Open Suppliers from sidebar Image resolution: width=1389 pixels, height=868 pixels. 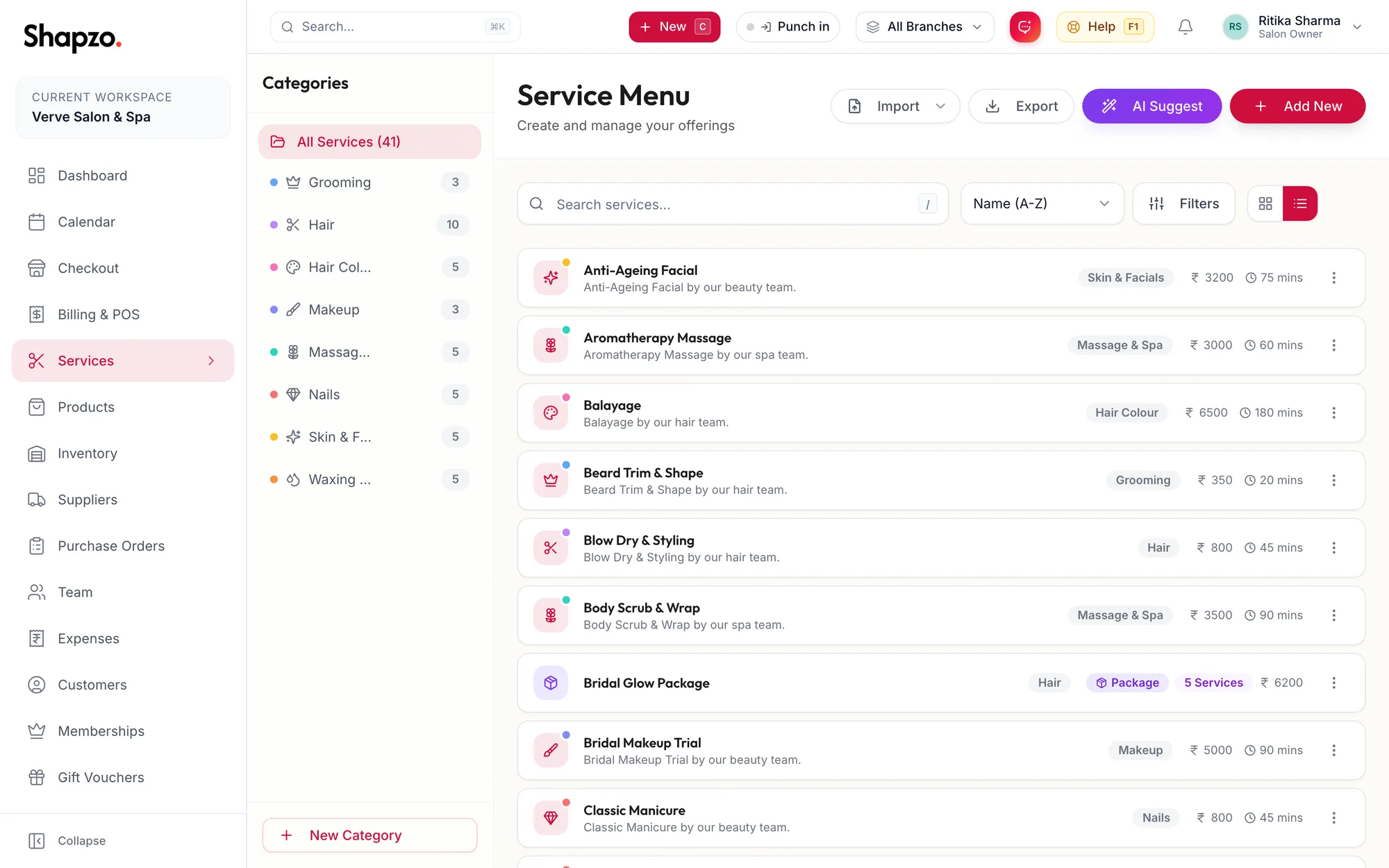(123, 500)
